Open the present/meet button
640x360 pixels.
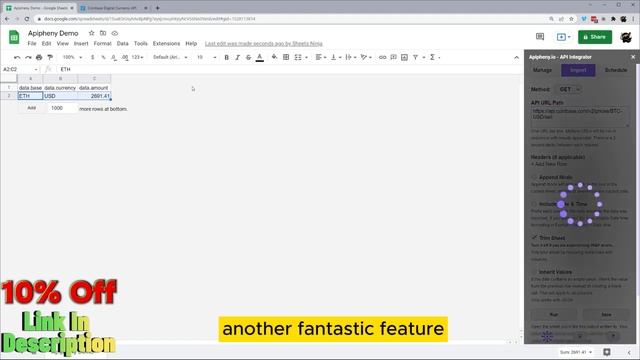click(563, 37)
